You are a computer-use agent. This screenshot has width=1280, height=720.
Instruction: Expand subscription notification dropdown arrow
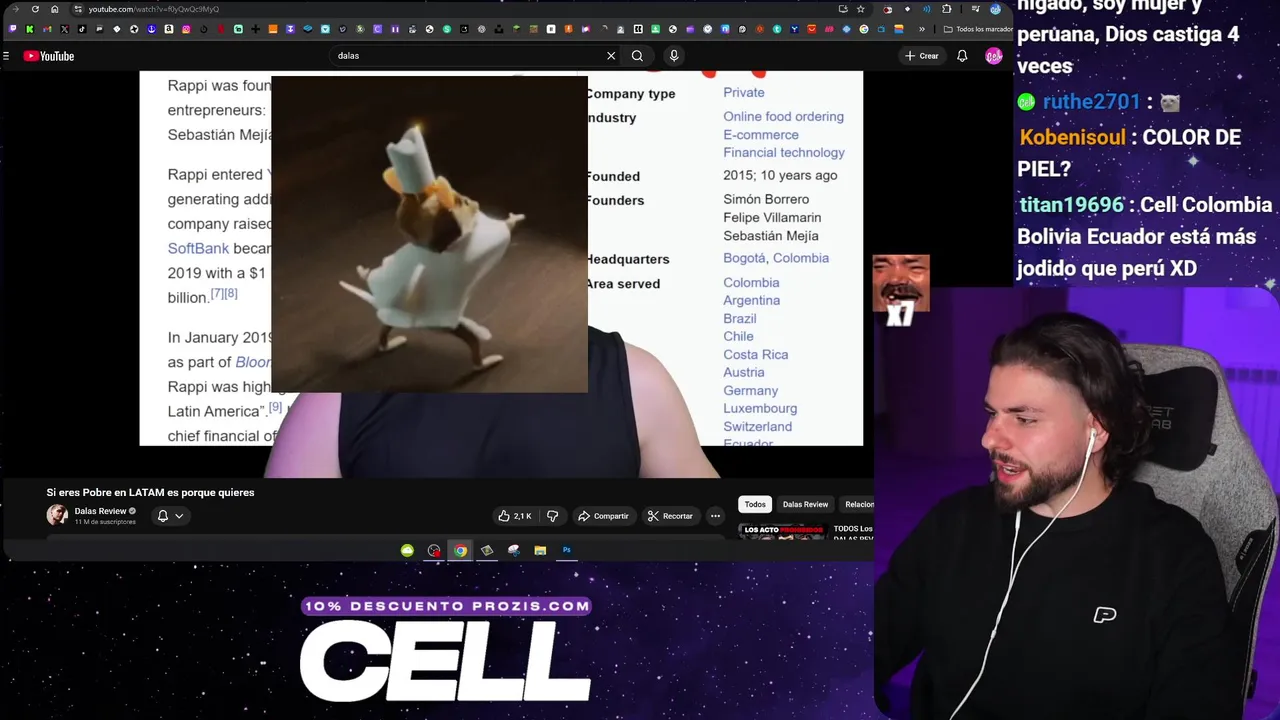tap(179, 516)
